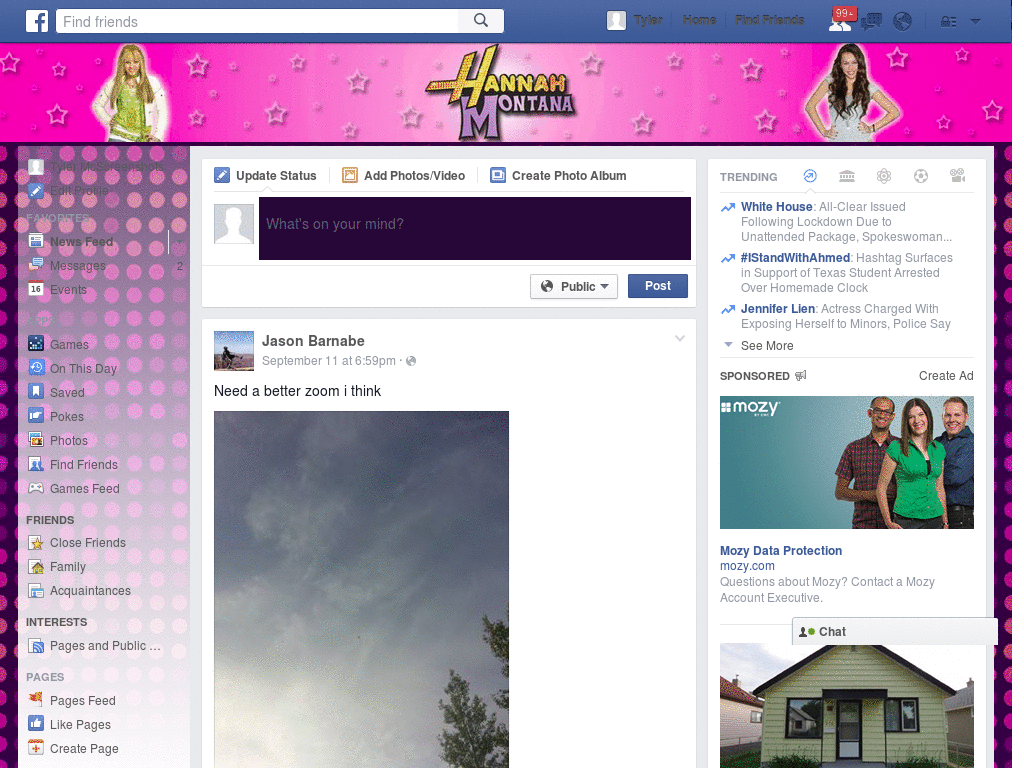This screenshot has width=1024, height=768.
Task: Select the Top Trends arrow icon
Action: (x=810, y=176)
